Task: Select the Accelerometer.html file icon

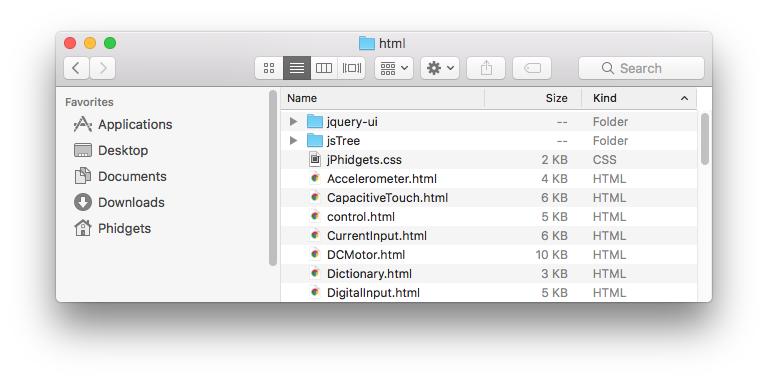Action: (x=315, y=178)
